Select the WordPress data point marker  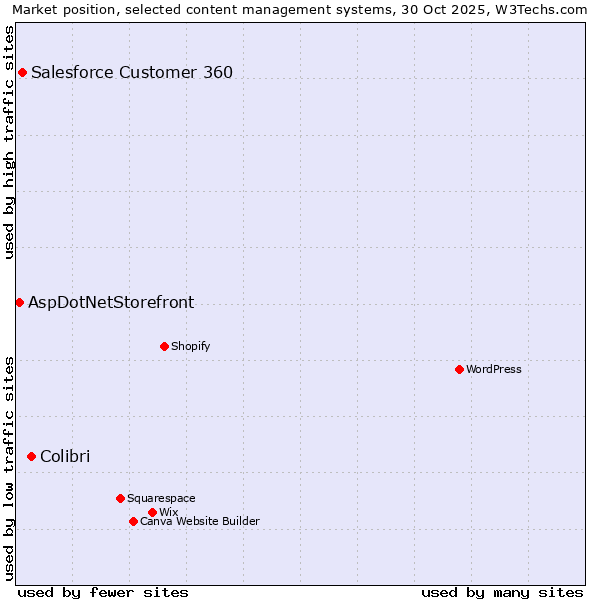click(459, 369)
